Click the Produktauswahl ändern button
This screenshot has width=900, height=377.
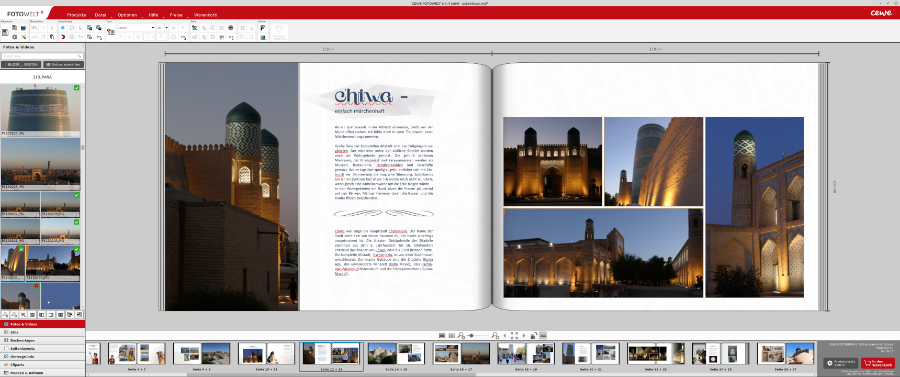pos(841,363)
